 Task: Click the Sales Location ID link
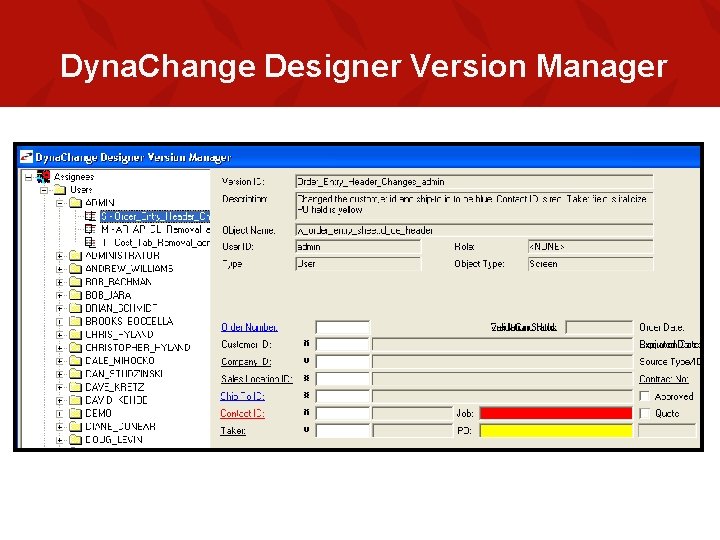[x=257, y=379]
